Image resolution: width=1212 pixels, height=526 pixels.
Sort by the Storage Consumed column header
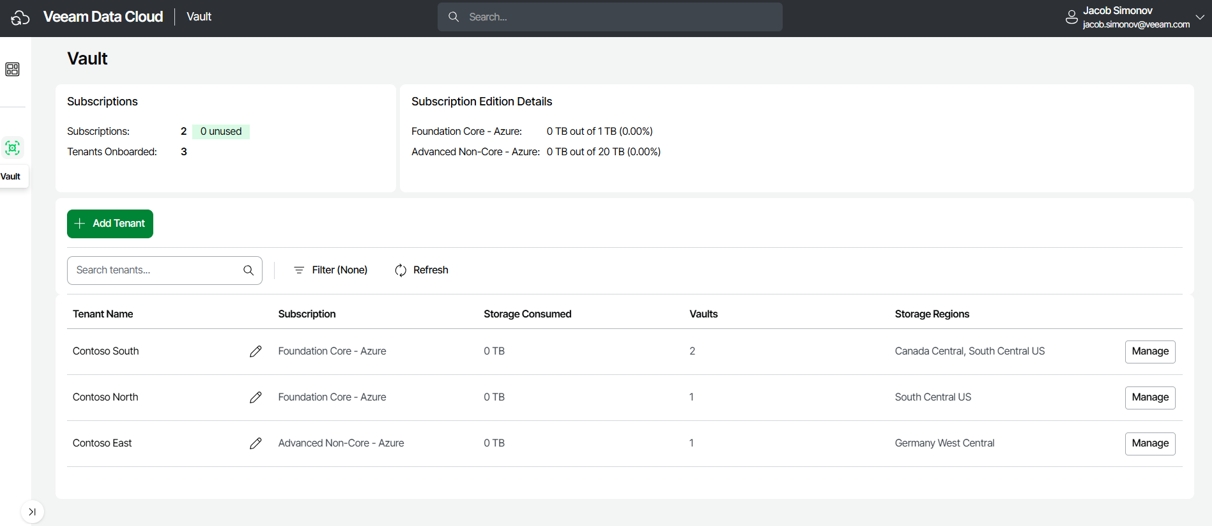528,314
